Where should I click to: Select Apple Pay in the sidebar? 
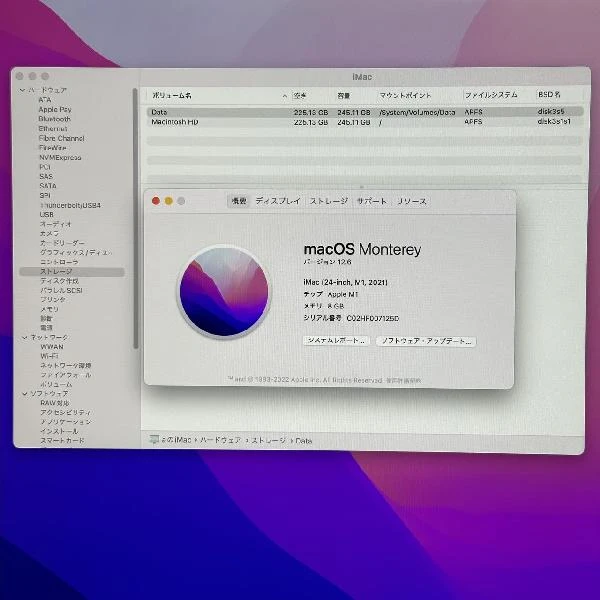coord(55,109)
